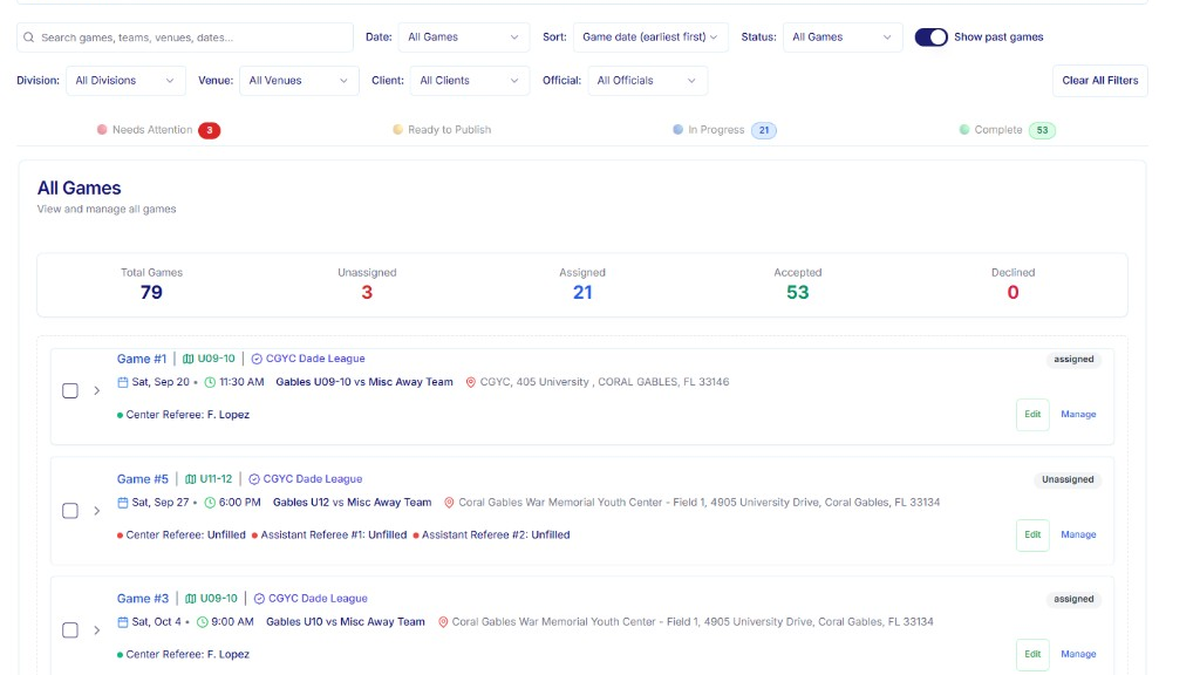Viewport: 1200px width, 675px height.
Task: Open the Sort dropdown
Action: click(651, 37)
